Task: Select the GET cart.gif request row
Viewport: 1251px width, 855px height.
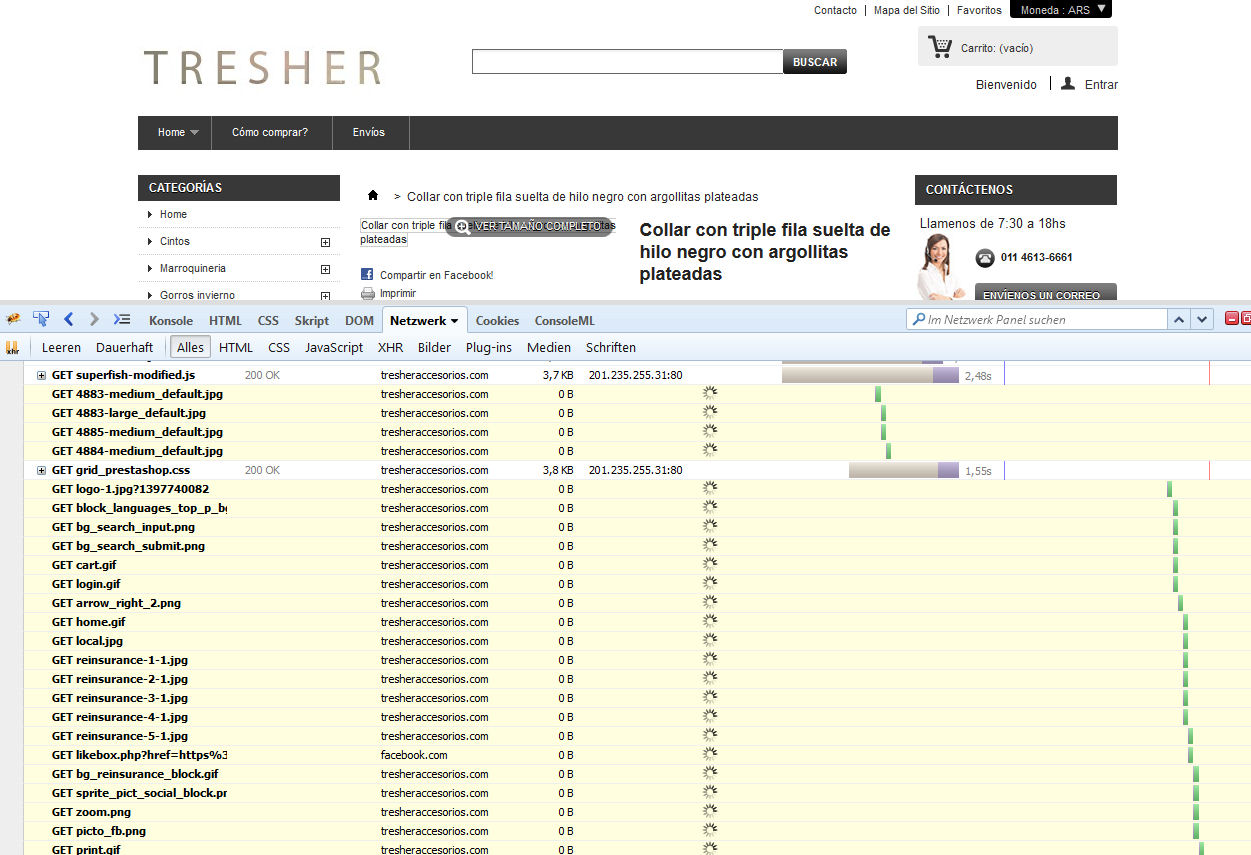Action: pyautogui.click(x=637, y=565)
